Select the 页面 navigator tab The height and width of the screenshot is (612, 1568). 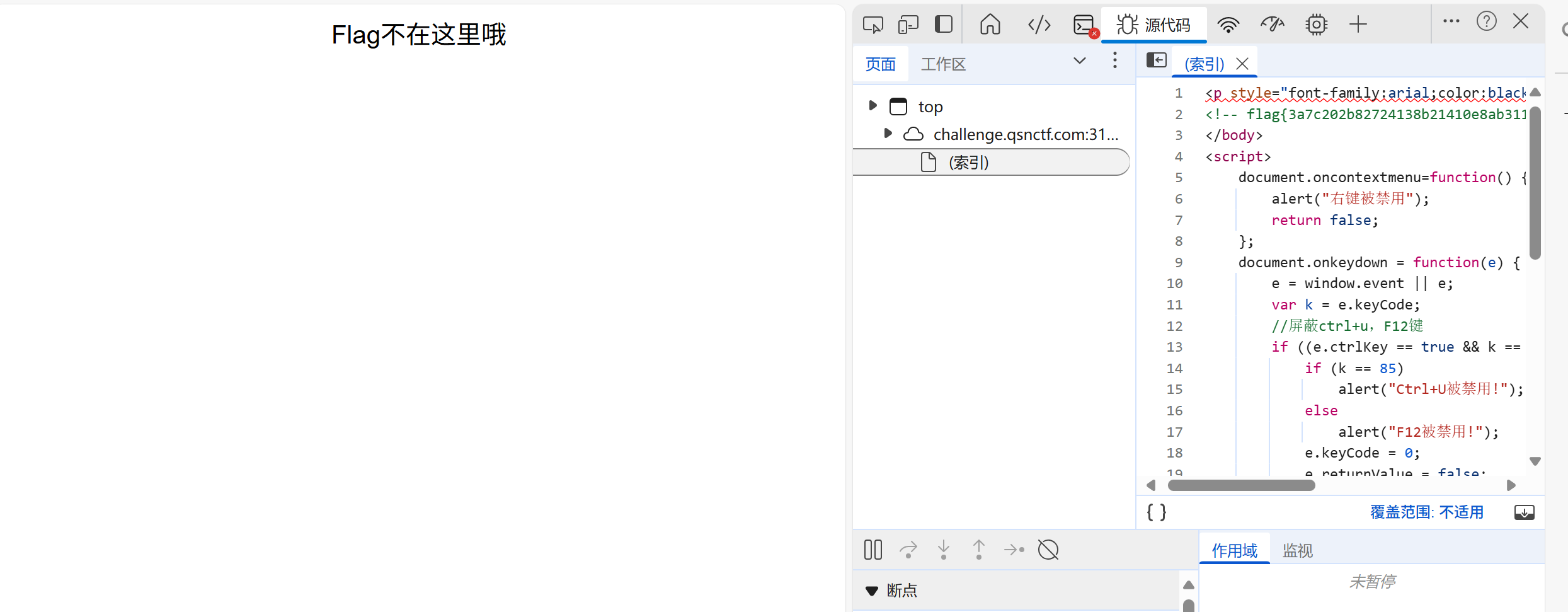tap(881, 64)
